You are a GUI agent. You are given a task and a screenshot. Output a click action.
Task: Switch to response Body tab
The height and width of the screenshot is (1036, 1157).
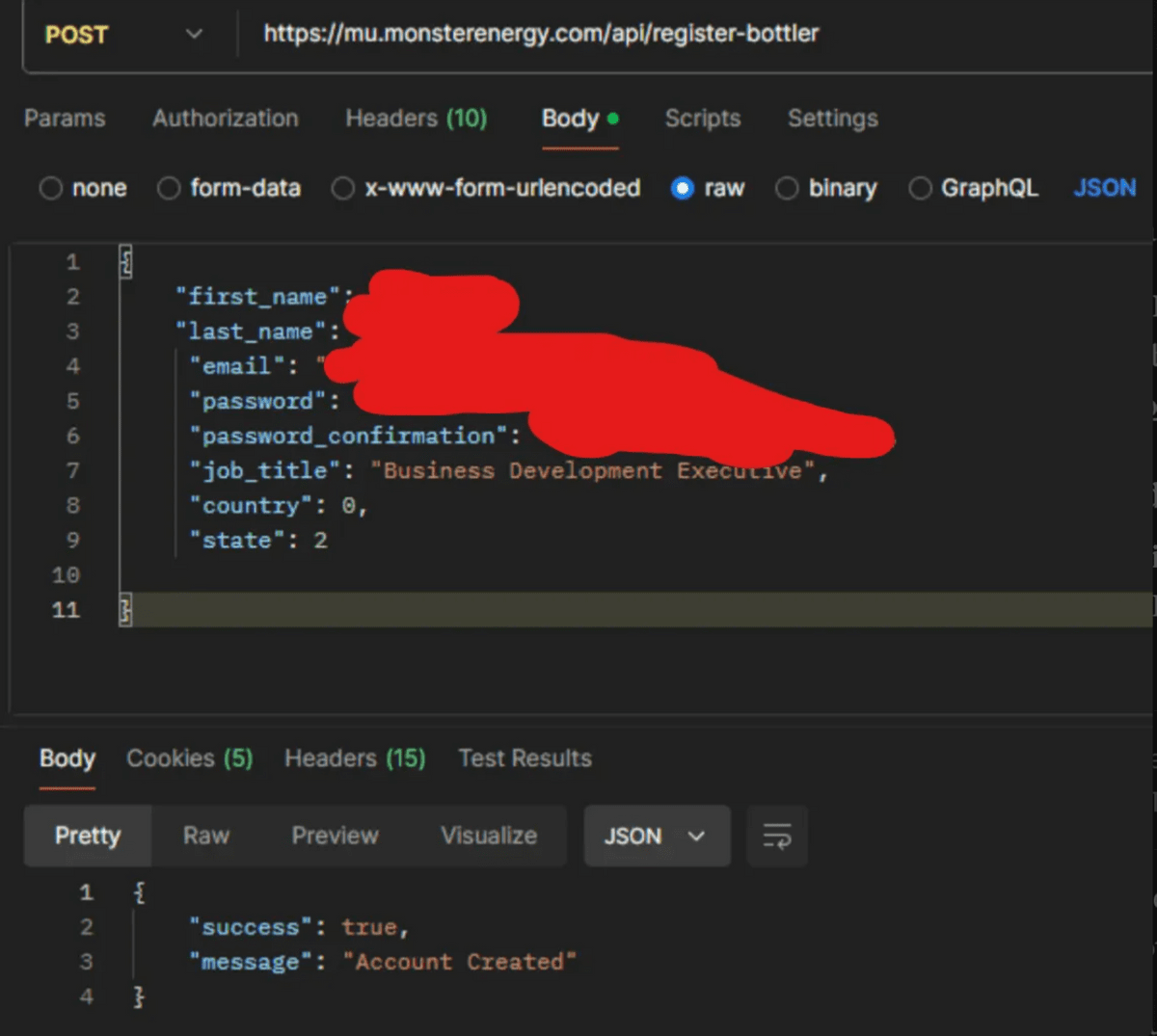pos(67,758)
